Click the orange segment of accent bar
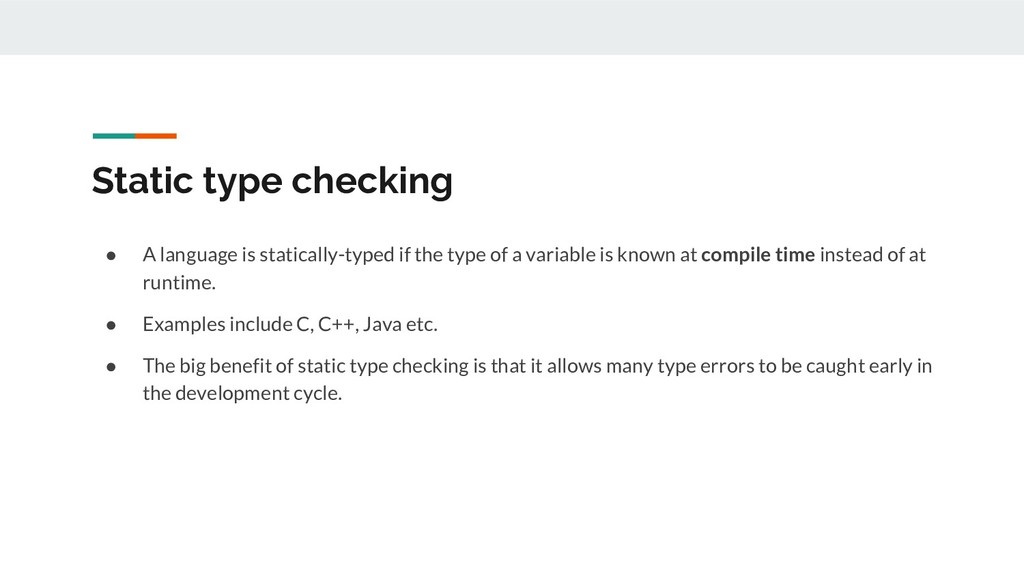 click(156, 135)
